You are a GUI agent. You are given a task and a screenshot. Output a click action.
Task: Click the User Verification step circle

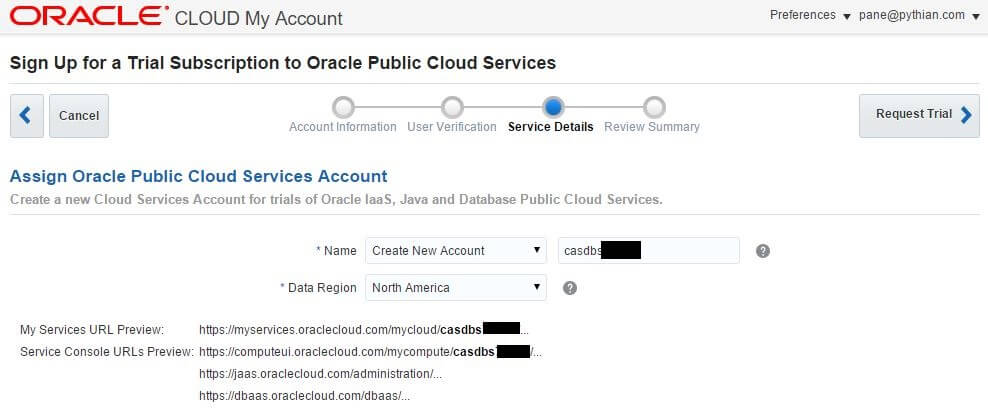[x=452, y=107]
